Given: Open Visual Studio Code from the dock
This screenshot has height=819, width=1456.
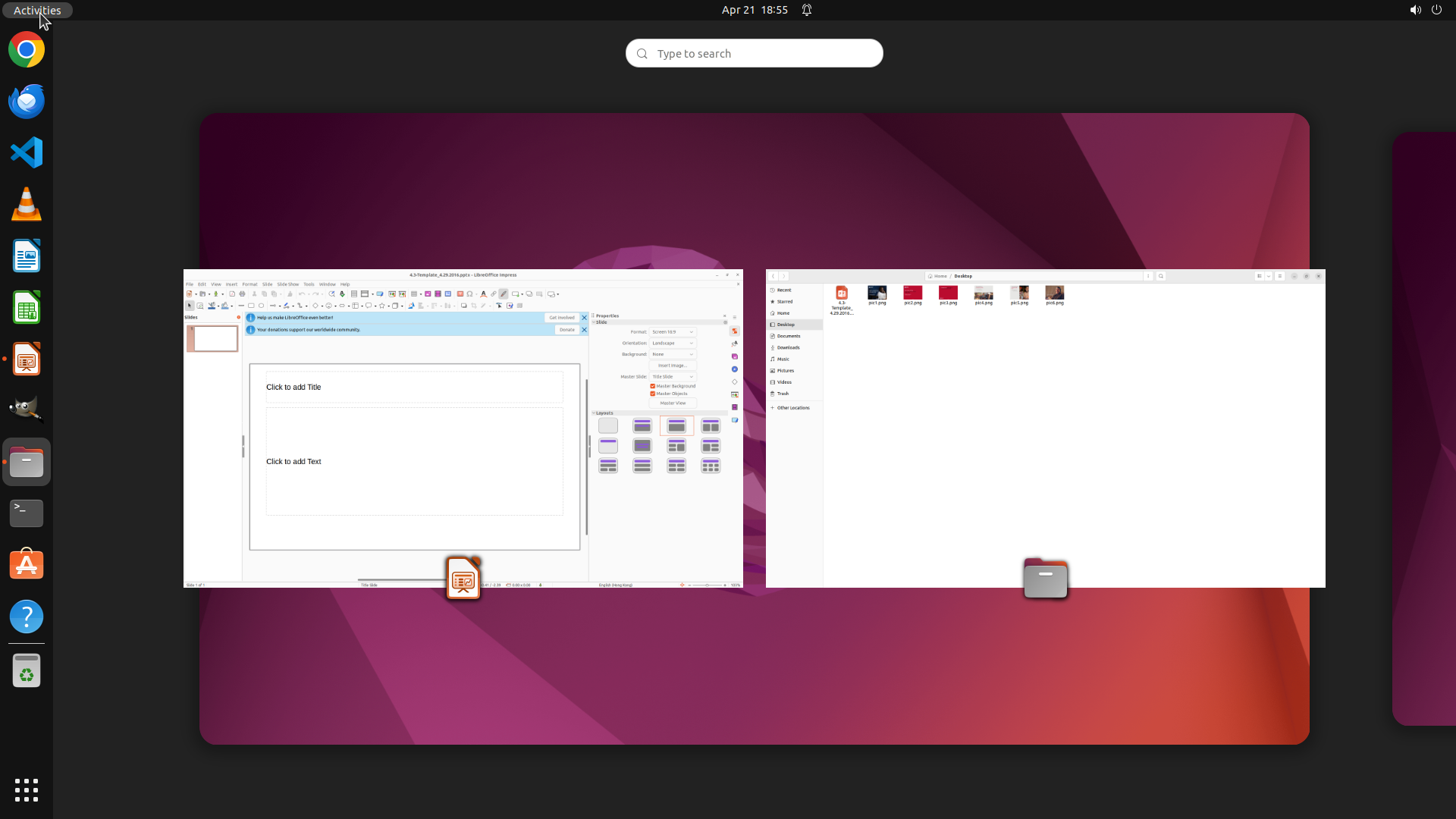Looking at the screenshot, I should (x=27, y=152).
